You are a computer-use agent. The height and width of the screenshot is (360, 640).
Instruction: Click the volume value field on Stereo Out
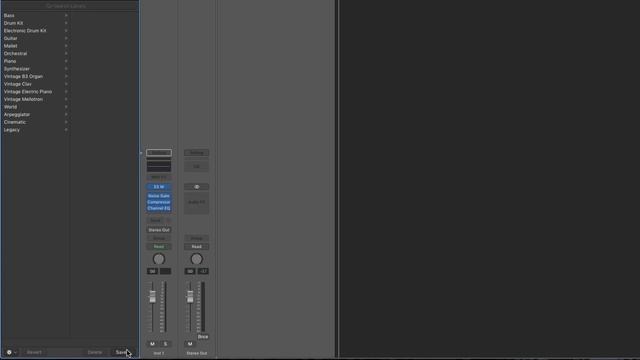tap(190, 271)
